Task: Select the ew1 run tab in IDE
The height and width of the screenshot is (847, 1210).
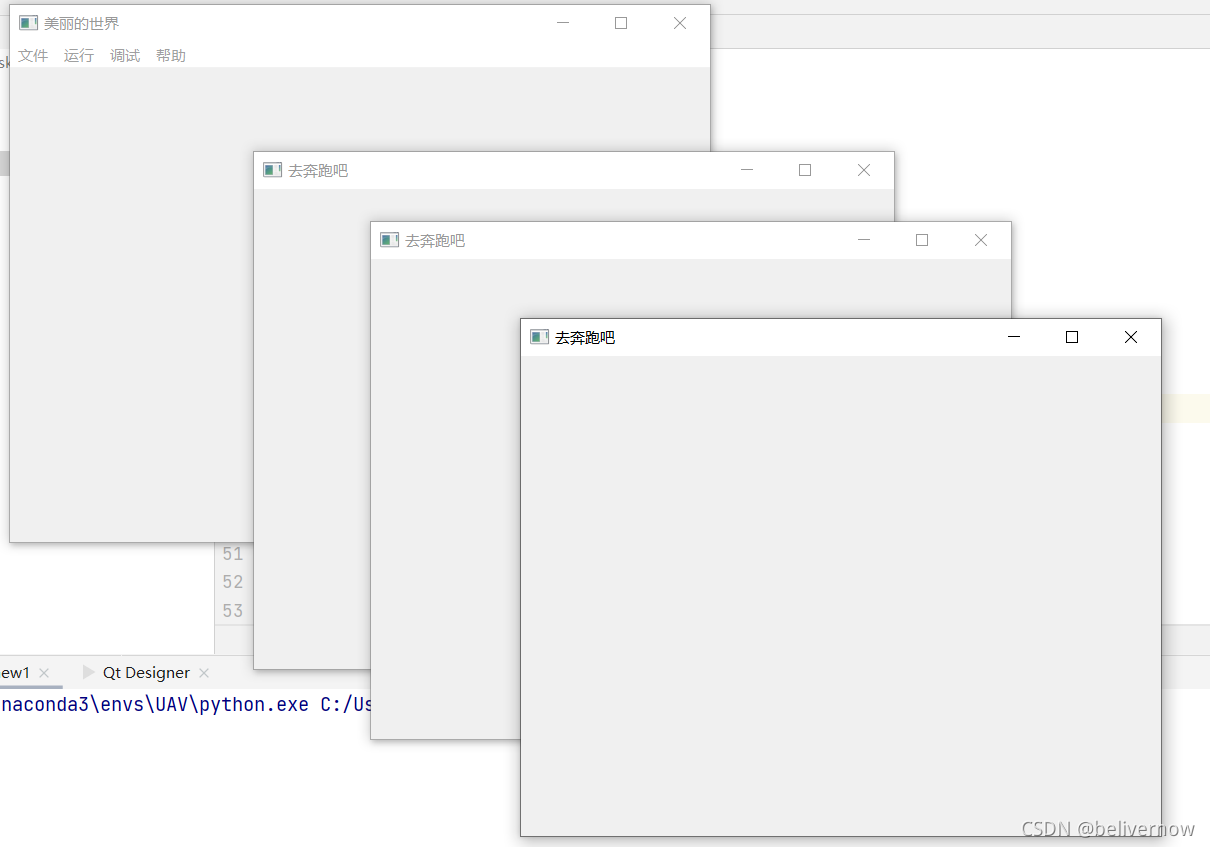Action: point(15,673)
